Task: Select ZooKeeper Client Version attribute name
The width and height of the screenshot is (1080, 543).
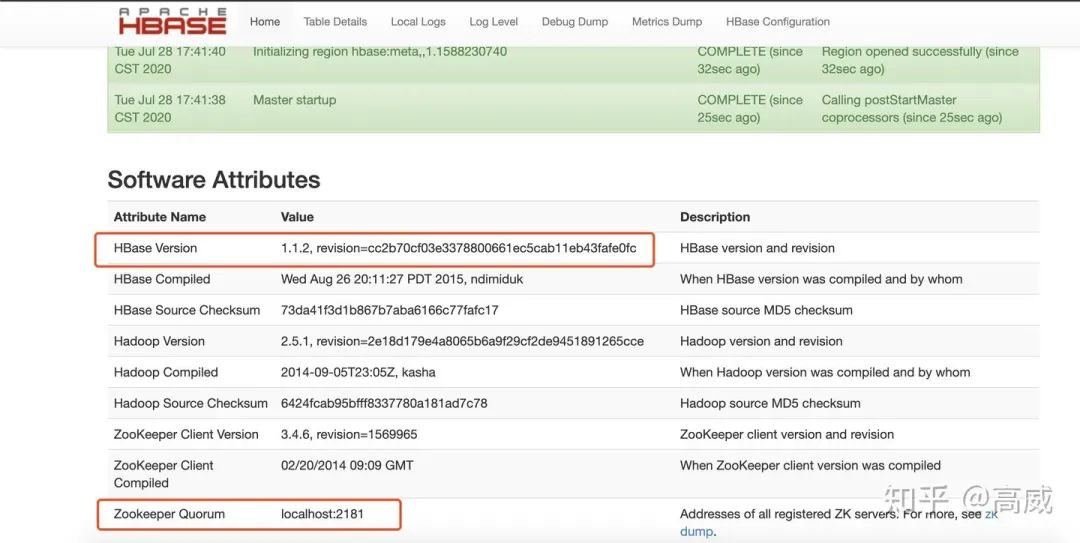Action: [186, 434]
